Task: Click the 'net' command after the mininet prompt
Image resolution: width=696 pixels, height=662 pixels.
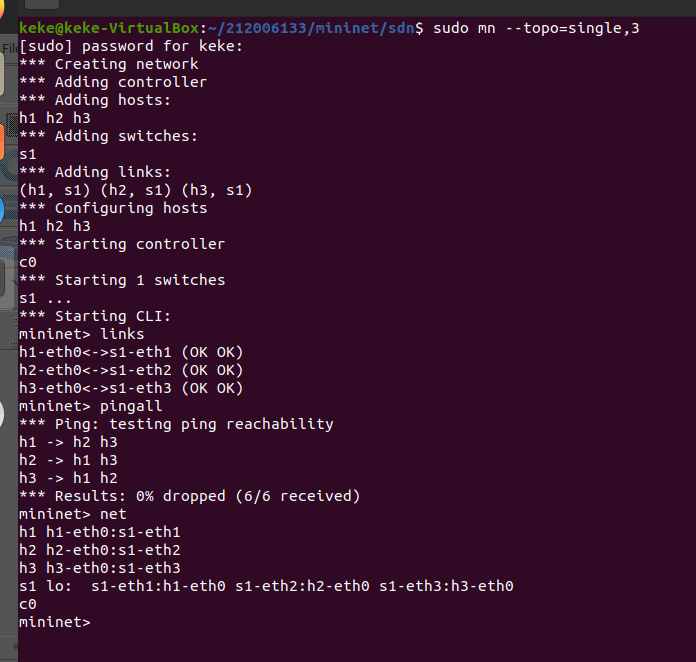Action: coord(113,514)
